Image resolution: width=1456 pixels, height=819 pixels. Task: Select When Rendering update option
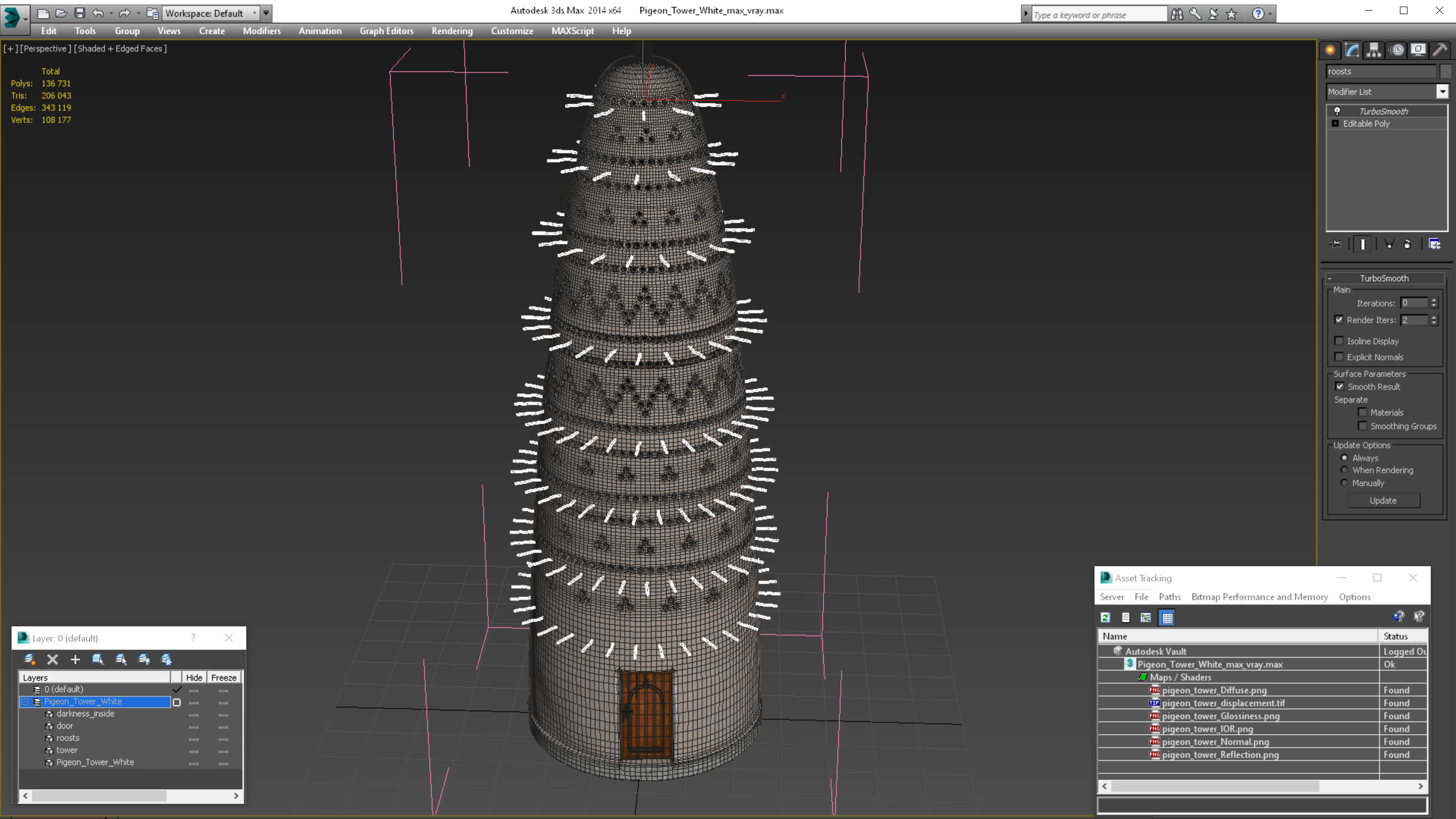click(1345, 470)
